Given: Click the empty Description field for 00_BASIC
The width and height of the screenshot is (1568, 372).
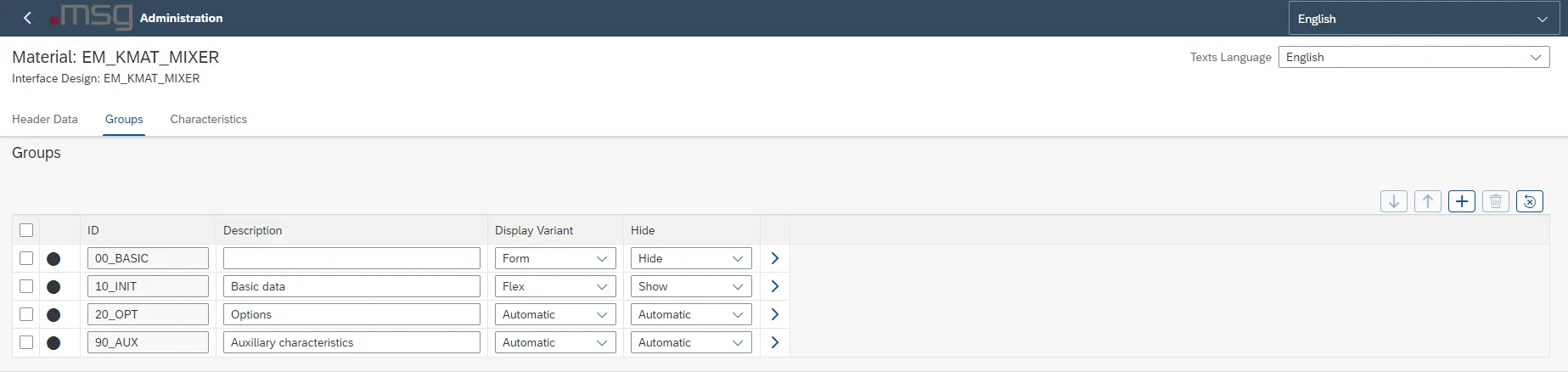Looking at the screenshot, I should pyautogui.click(x=351, y=258).
